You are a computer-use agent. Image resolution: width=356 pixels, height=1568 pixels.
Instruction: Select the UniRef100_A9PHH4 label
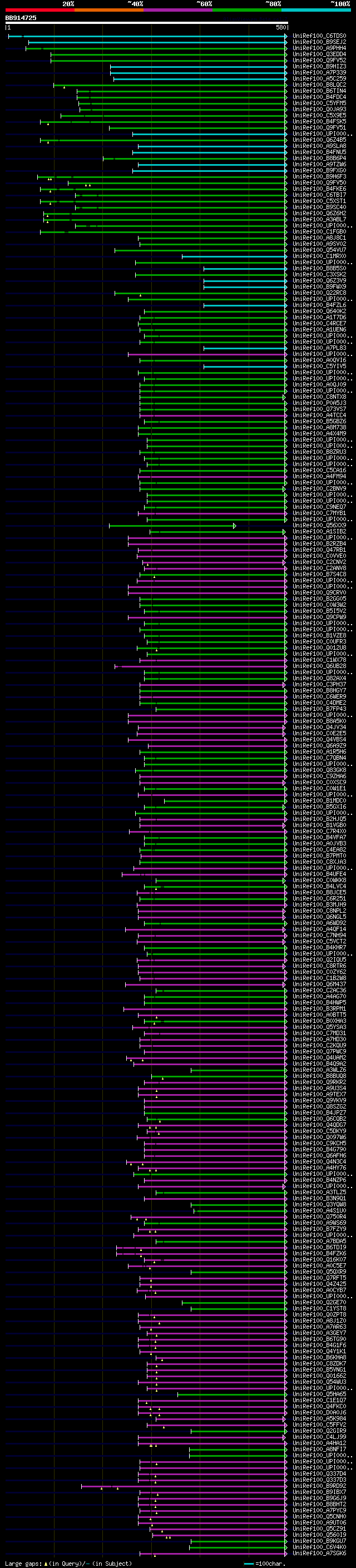[x=319, y=48]
